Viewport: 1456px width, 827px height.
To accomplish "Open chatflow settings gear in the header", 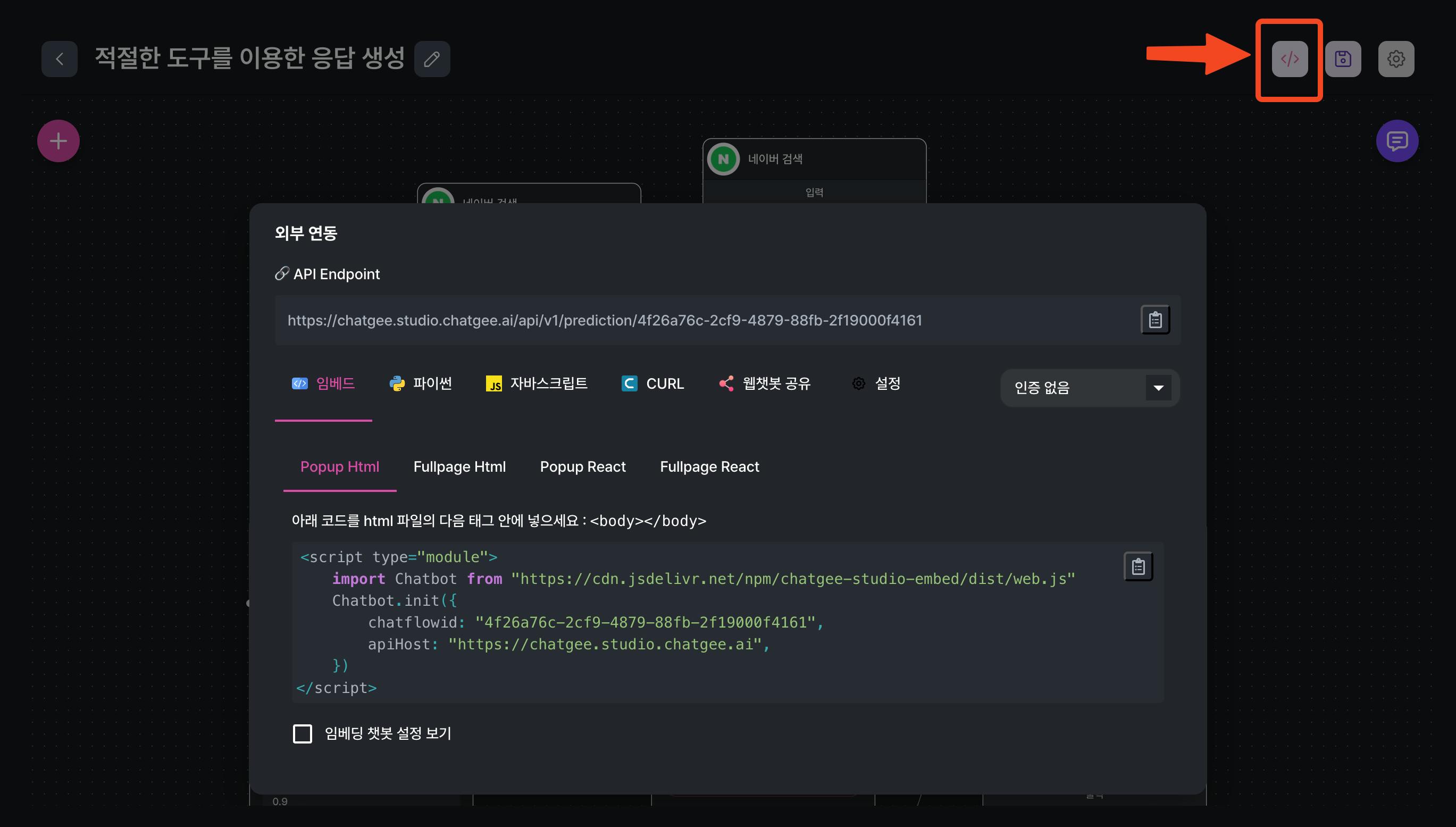I will [1396, 59].
